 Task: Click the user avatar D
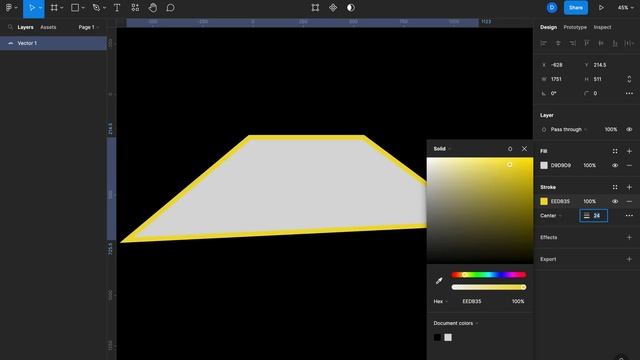[552, 8]
